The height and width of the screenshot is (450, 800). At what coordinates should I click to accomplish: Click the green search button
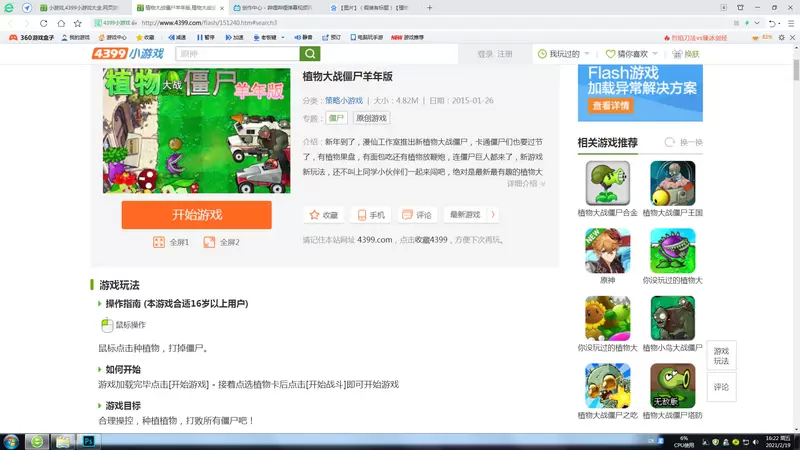[x=310, y=54]
